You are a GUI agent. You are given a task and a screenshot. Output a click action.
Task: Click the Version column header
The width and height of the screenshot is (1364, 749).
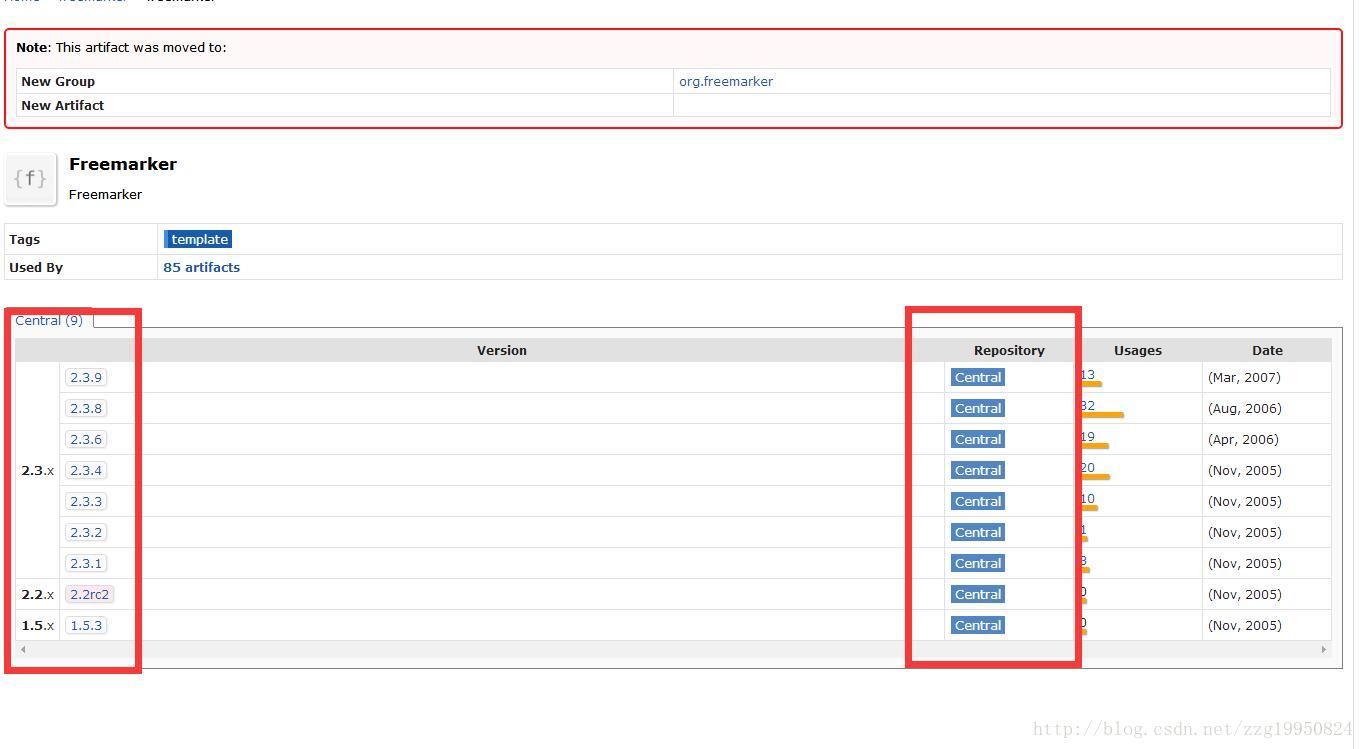pyautogui.click(x=502, y=350)
